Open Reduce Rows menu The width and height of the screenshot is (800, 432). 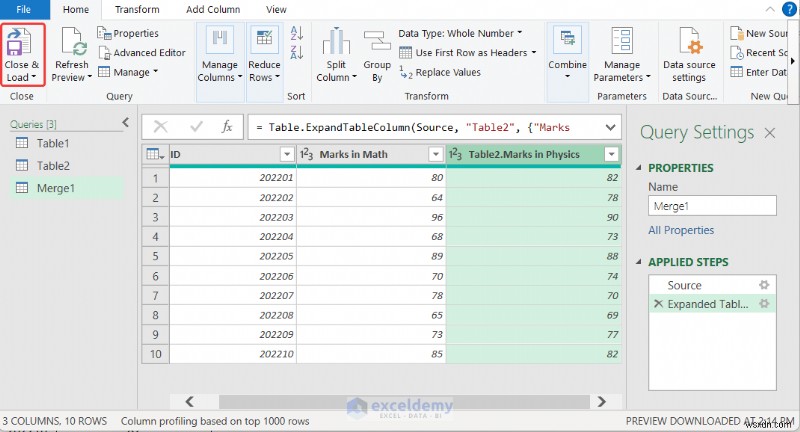pyautogui.click(x=264, y=55)
